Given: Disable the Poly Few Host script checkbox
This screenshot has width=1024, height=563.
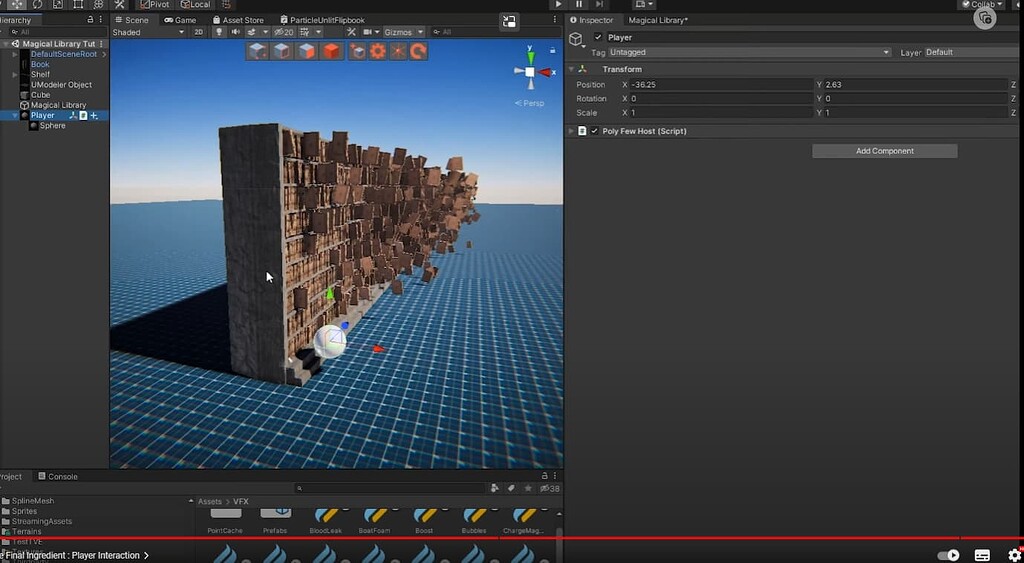Looking at the screenshot, I should (x=595, y=131).
